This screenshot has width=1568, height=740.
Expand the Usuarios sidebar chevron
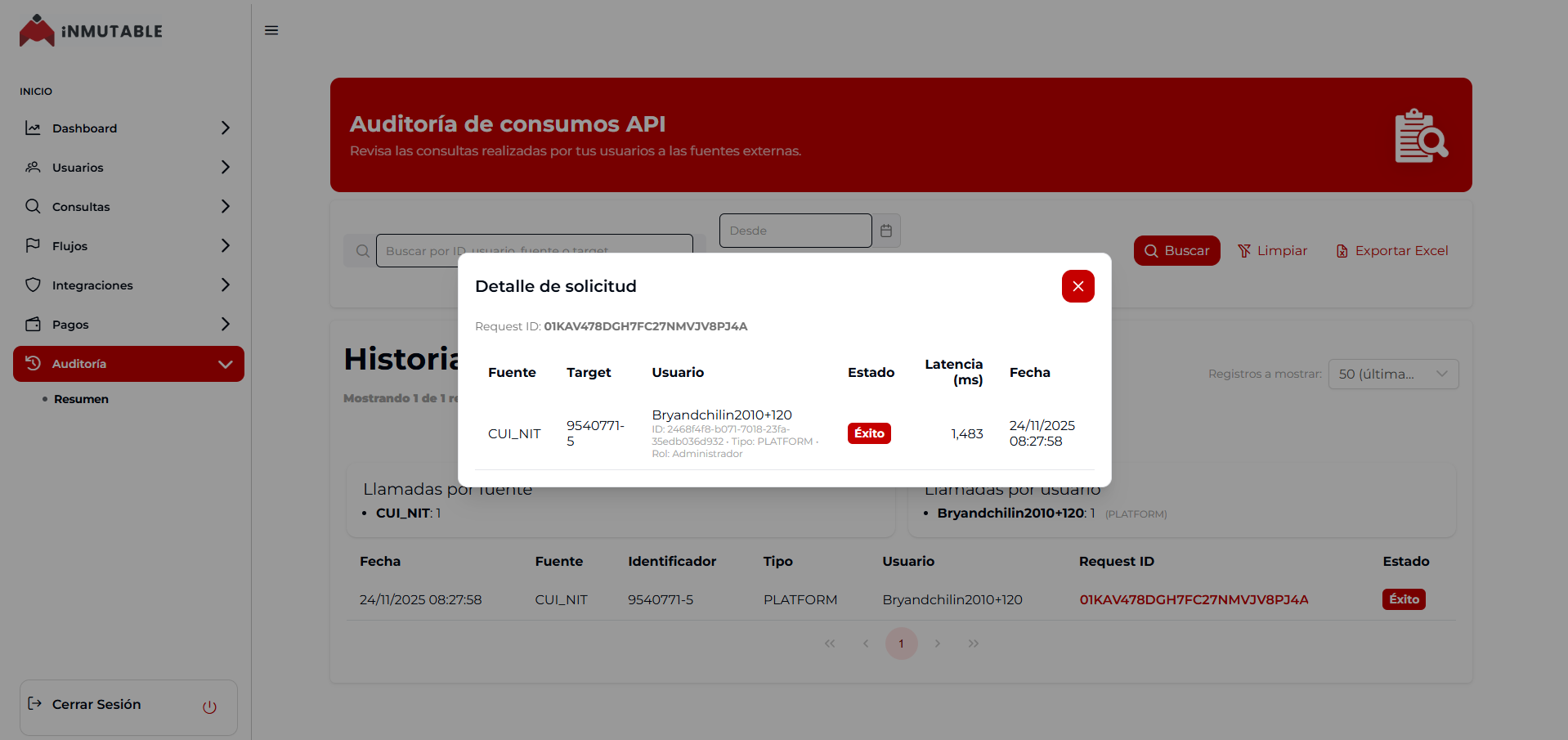tap(225, 167)
